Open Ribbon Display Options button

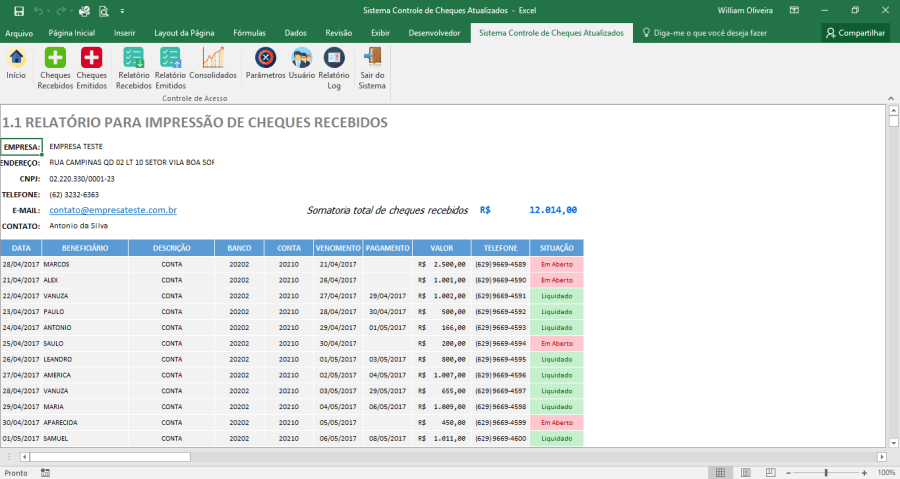794,10
